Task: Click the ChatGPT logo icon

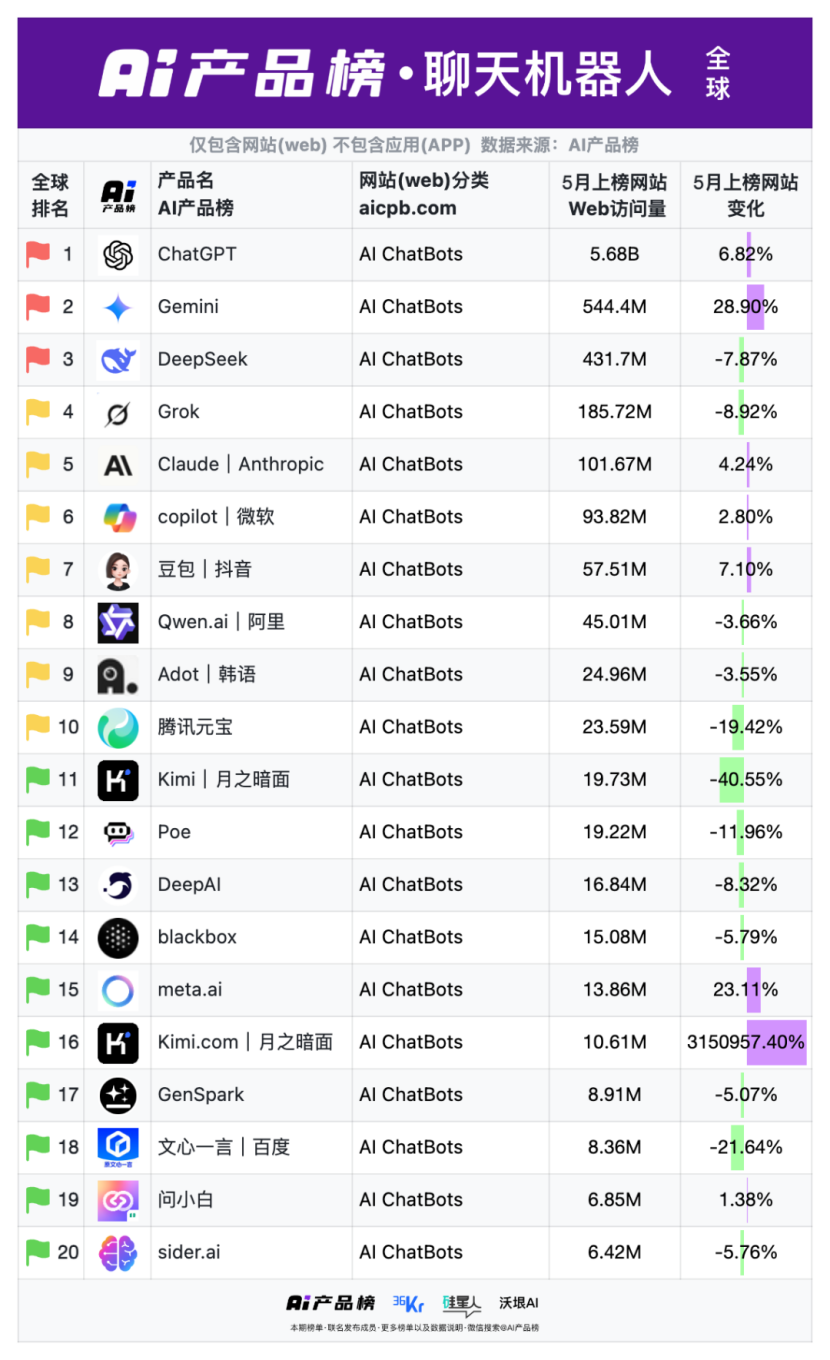Action: [x=118, y=255]
